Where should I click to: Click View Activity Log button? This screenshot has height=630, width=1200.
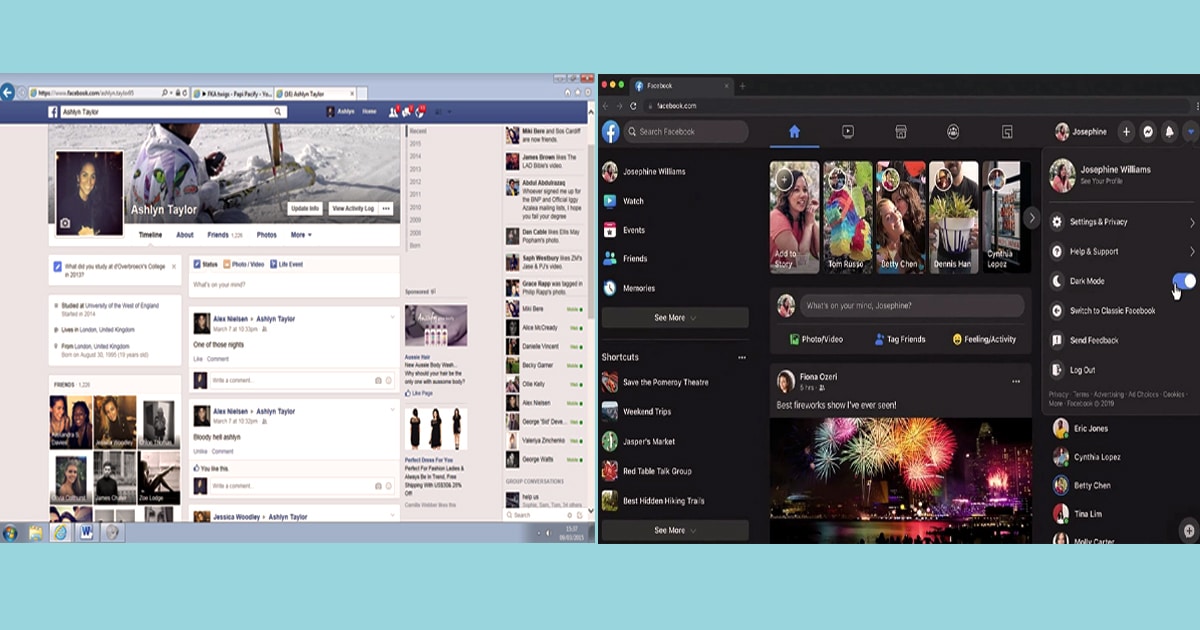(x=353, y=208)
